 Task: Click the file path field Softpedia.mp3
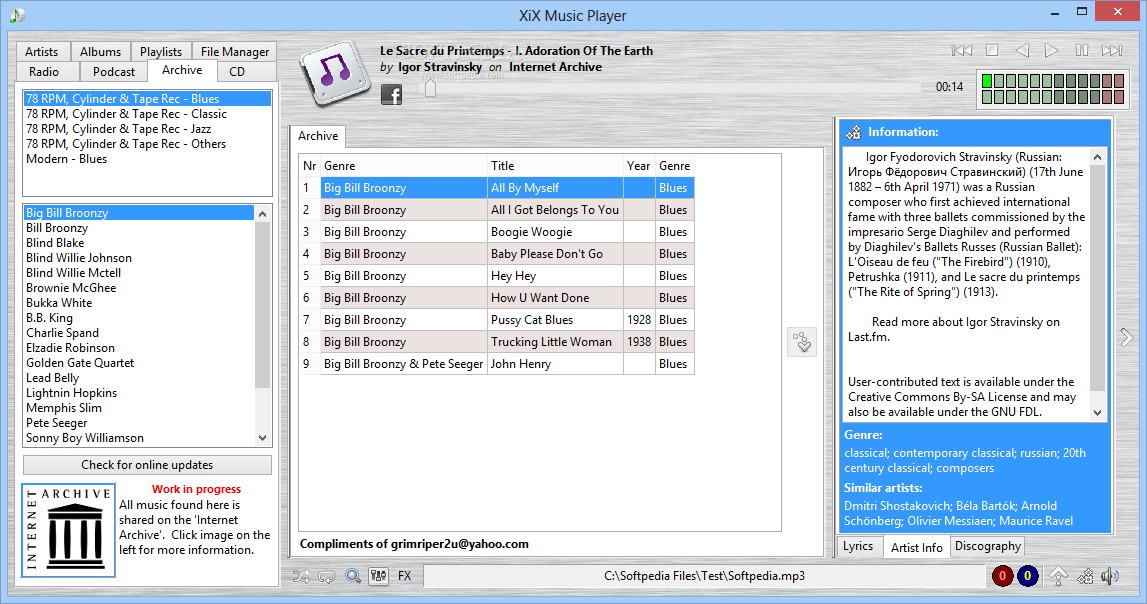click(x=704, y=576)
